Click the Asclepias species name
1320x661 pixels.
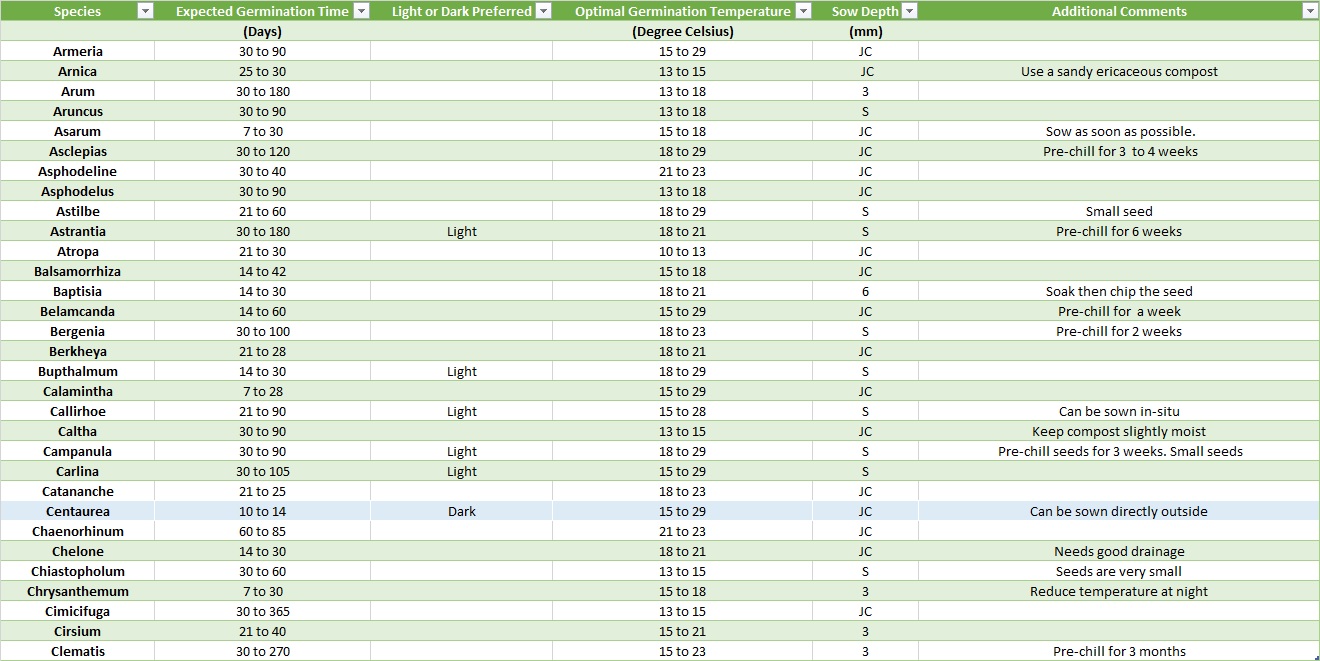(78, 151)
